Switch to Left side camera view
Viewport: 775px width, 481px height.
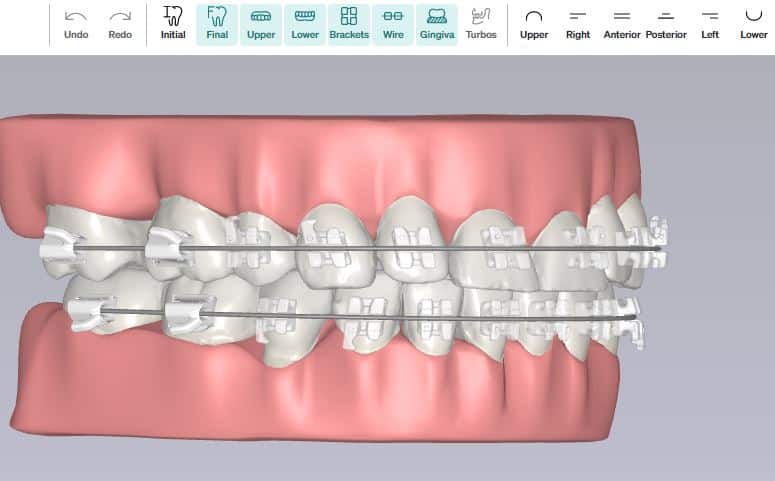point(710,24)
